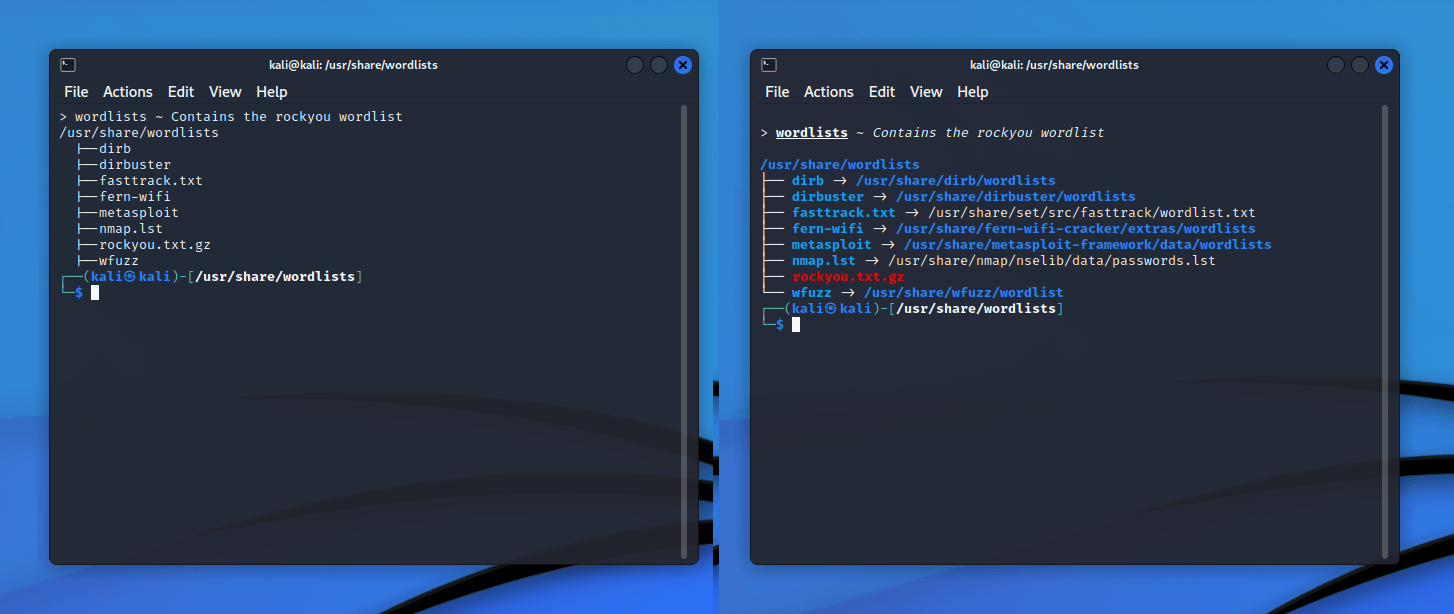Click the terminal icon in left window titlebar
This screenshot has width=1454, height=614.
[x=67, y=65]
